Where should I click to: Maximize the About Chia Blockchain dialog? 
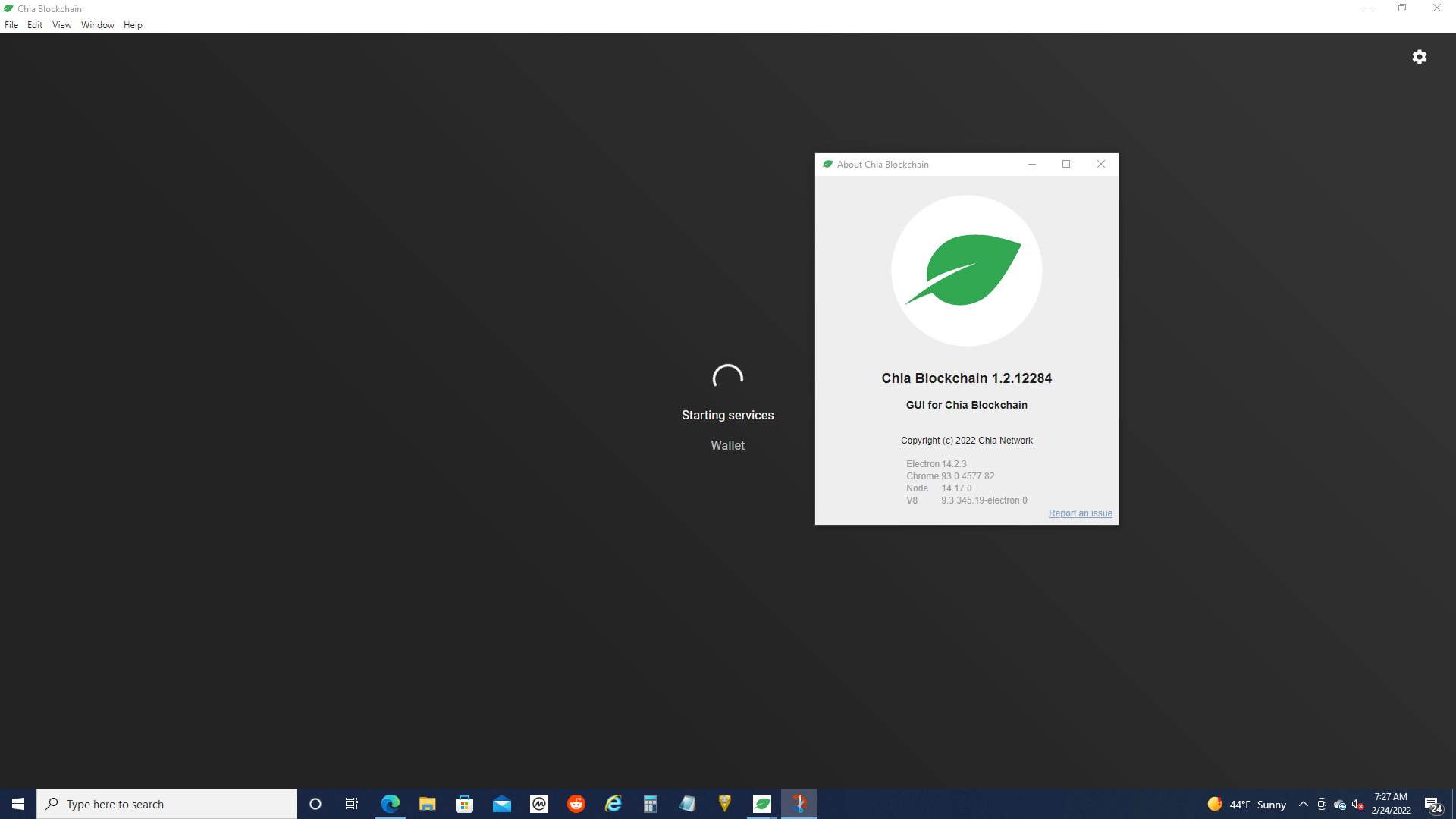[1066, 164]
